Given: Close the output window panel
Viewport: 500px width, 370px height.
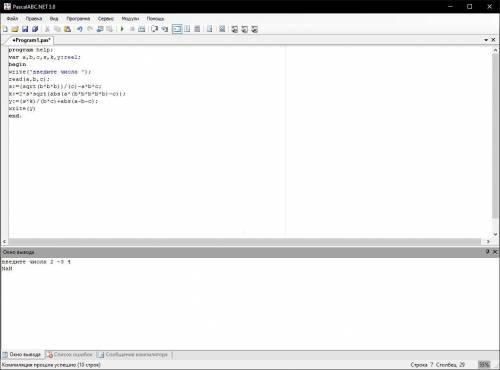Looking at the screenshot, I should click(x=495, y=252).
